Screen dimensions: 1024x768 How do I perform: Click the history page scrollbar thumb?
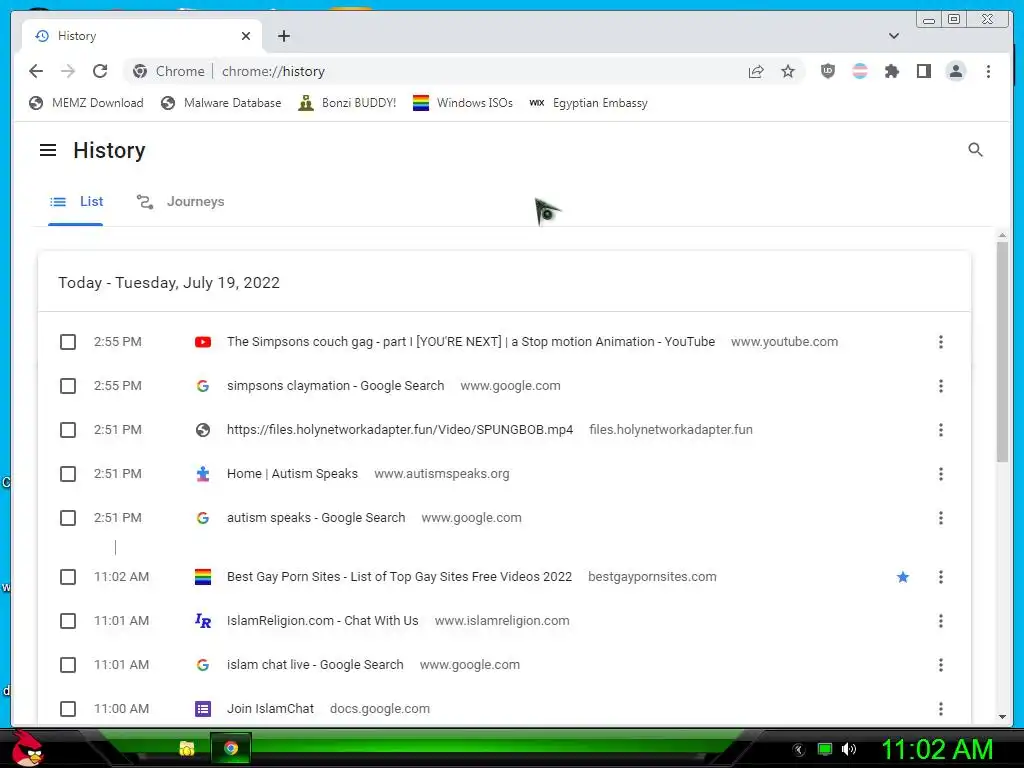tap(1002, 351)
